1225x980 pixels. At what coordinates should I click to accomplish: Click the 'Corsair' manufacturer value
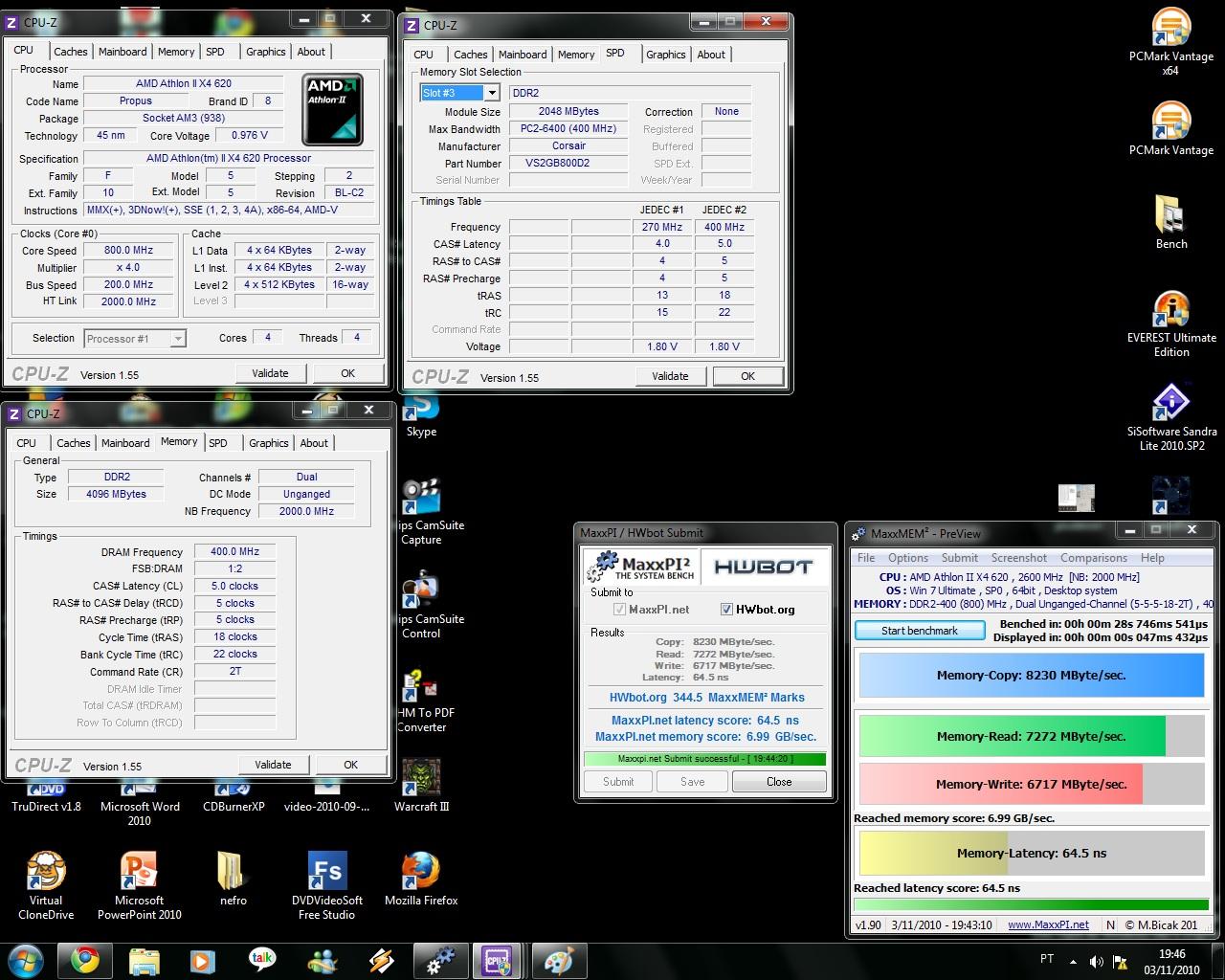pyautogui.click(x=568, y=145)
